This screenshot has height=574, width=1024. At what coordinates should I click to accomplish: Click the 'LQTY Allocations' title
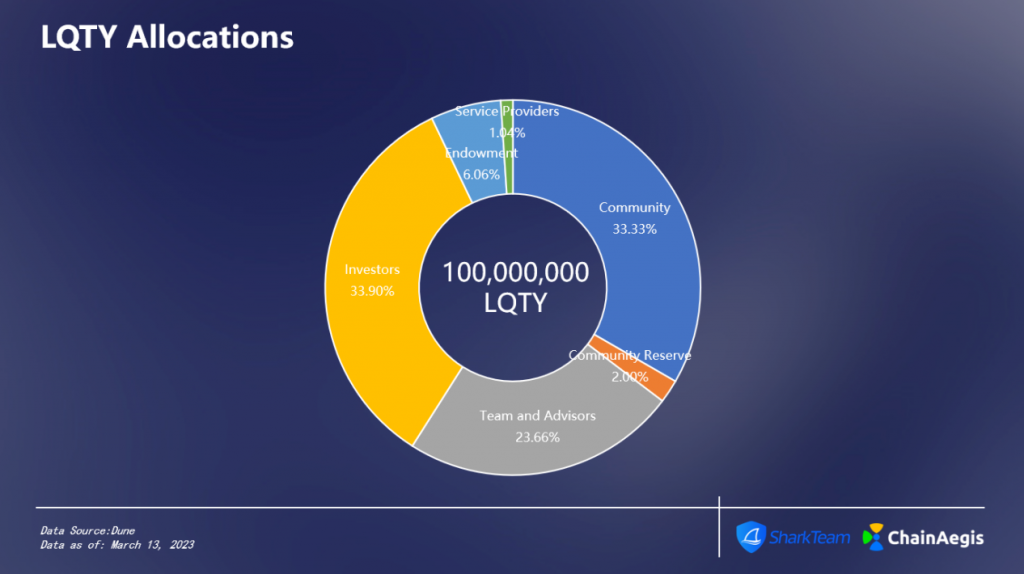pyautogui.click(x=167, y=37)
